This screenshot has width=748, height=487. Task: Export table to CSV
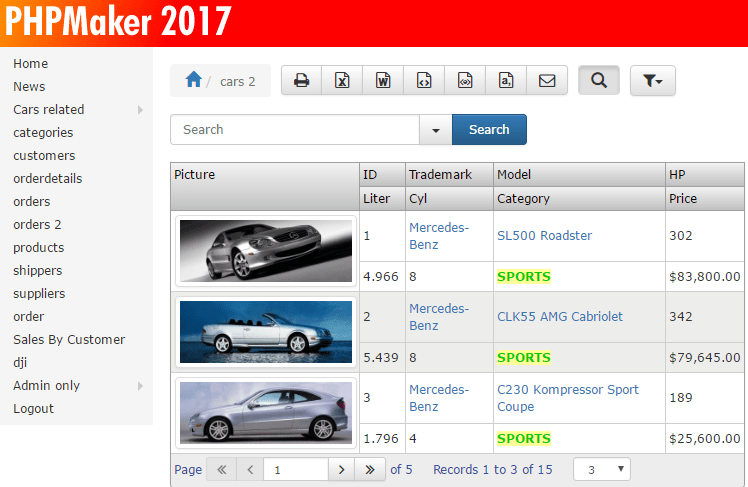pos(506,81)
